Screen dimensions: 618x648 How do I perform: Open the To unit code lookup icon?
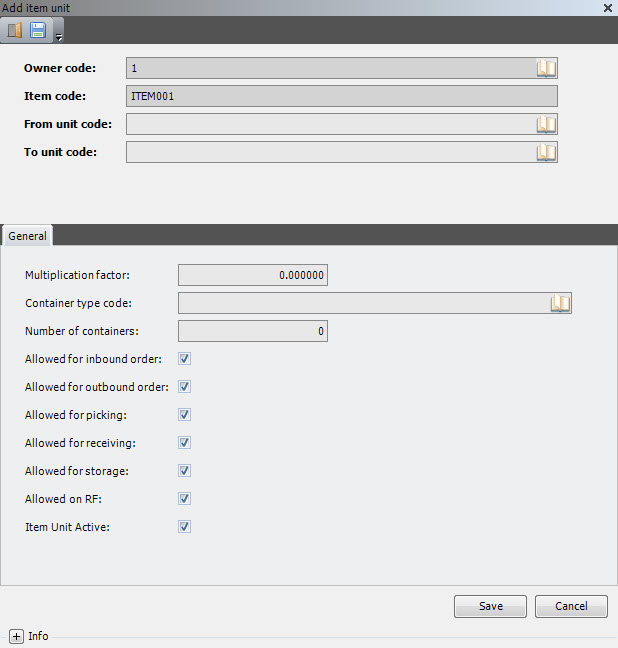546,152
